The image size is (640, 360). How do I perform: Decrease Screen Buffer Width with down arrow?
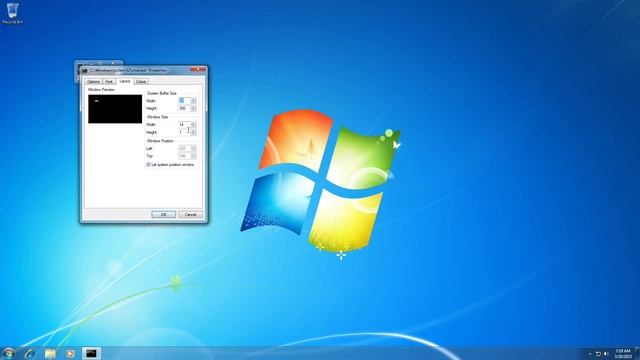pyautogui.click(x=193, y=102)
